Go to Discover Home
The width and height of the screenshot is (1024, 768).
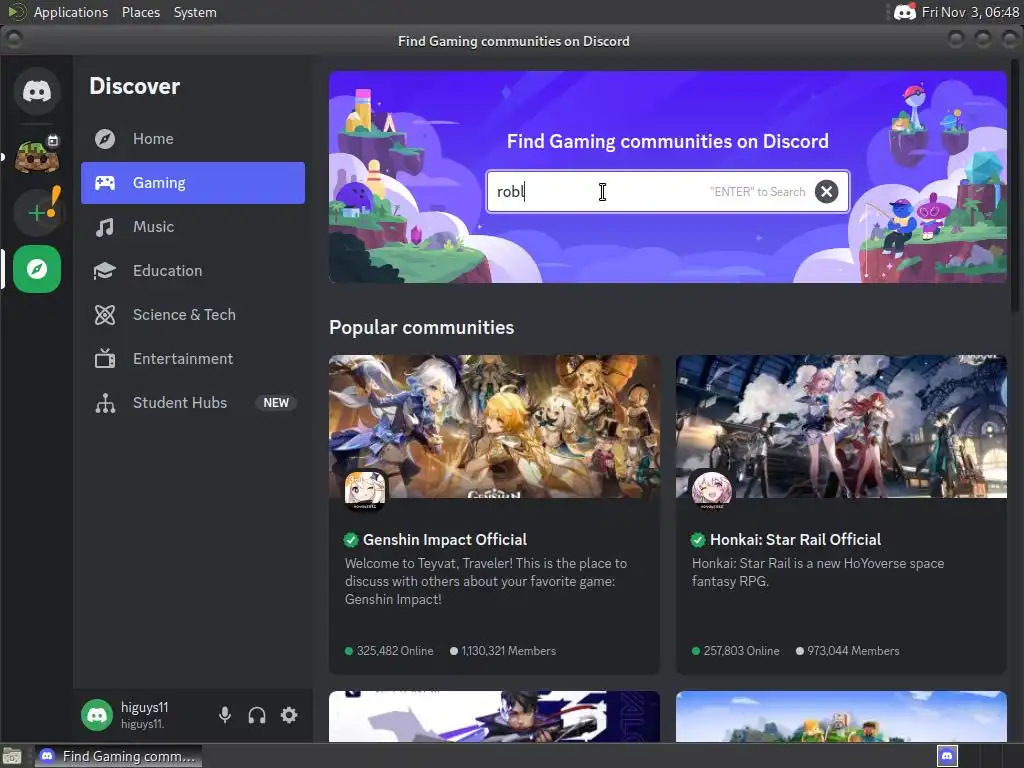193,139
